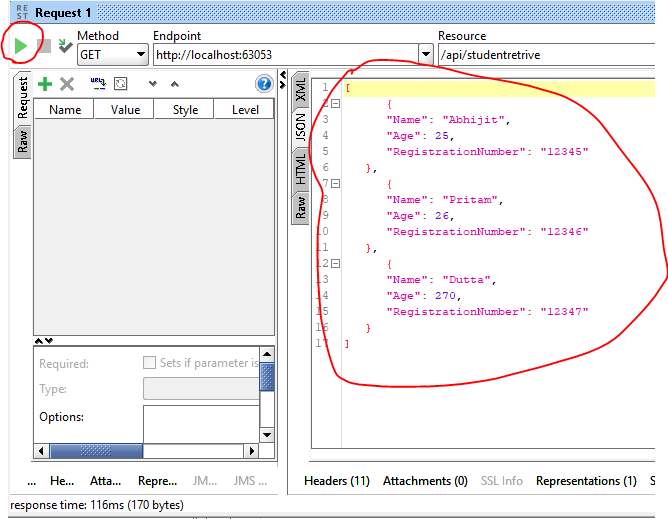Open the request He... tab
Image resolution: width=668 pixels, height=519 pixels.
coord(62,481)
